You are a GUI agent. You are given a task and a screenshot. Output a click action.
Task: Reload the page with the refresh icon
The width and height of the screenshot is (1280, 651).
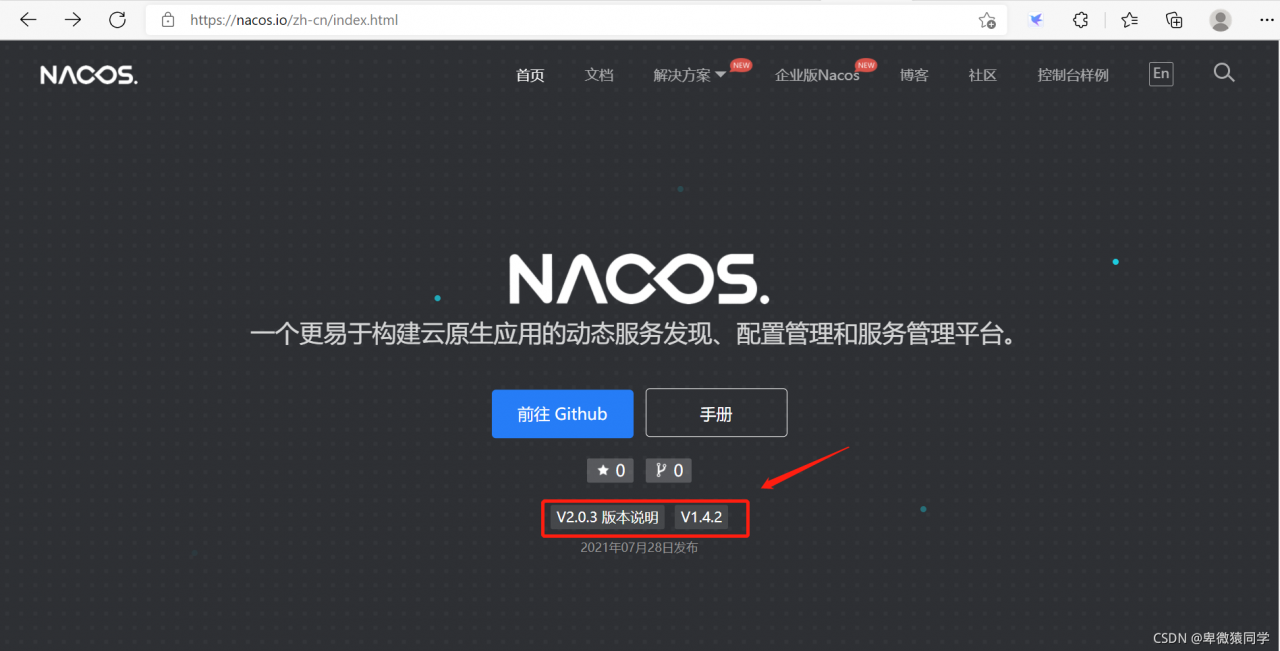point(117,20)
